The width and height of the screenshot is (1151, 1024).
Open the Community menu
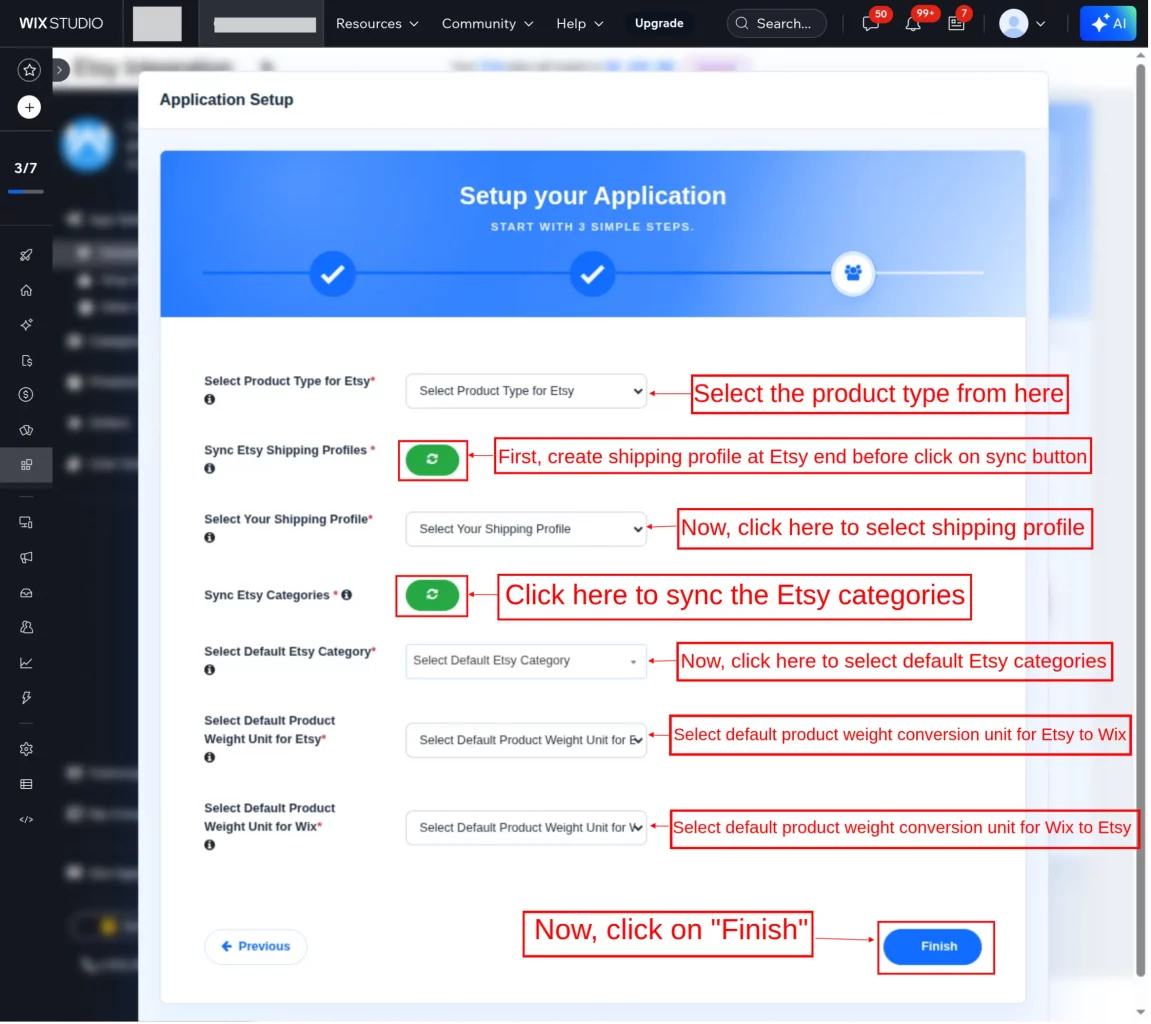click(487, 23)
